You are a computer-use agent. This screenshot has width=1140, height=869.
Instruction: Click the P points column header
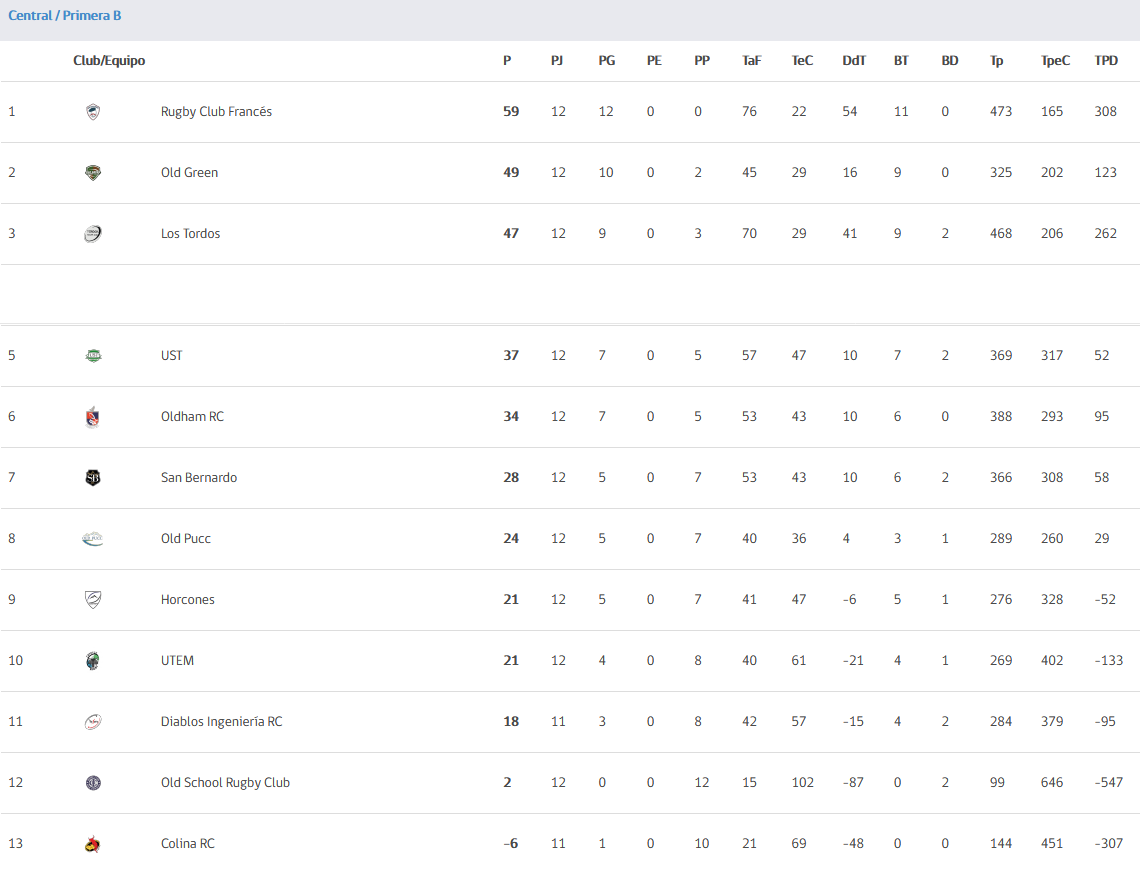507,60
